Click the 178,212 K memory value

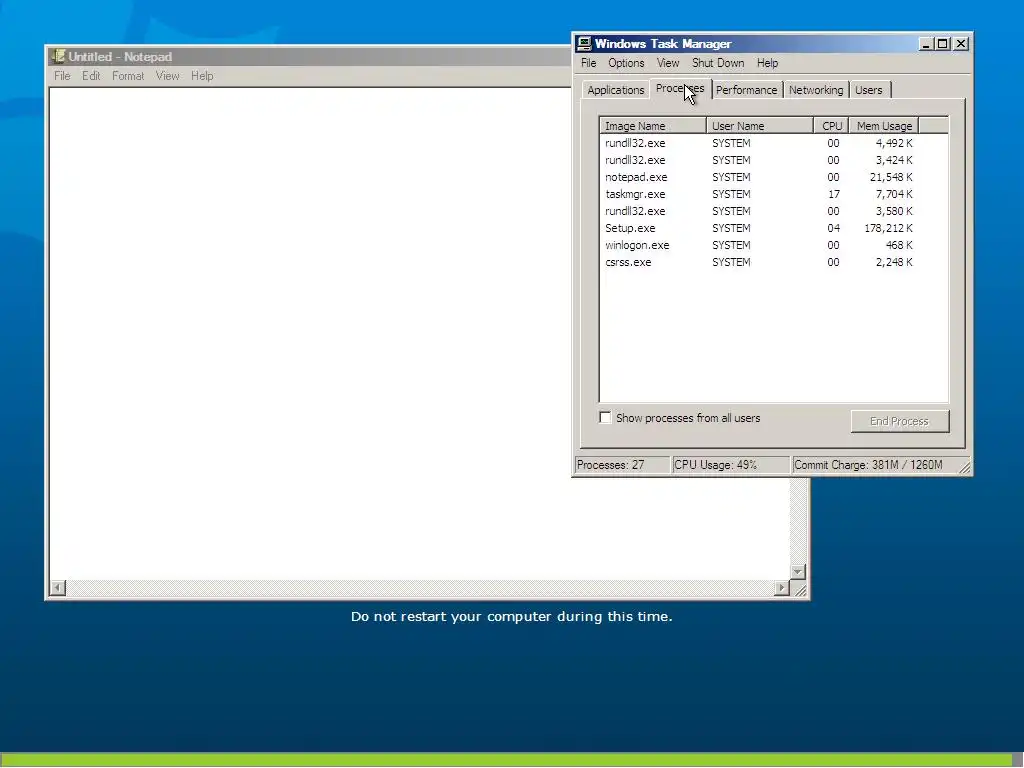(x=888, y=228)
